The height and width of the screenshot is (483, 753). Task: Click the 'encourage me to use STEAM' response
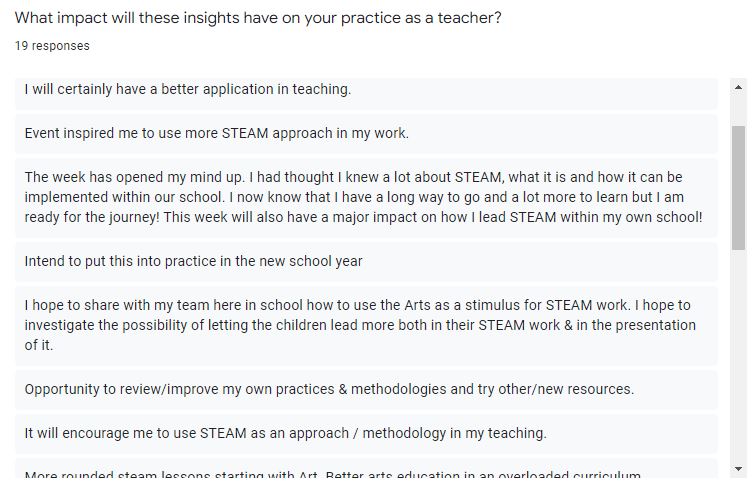click(x=366, y=434)
